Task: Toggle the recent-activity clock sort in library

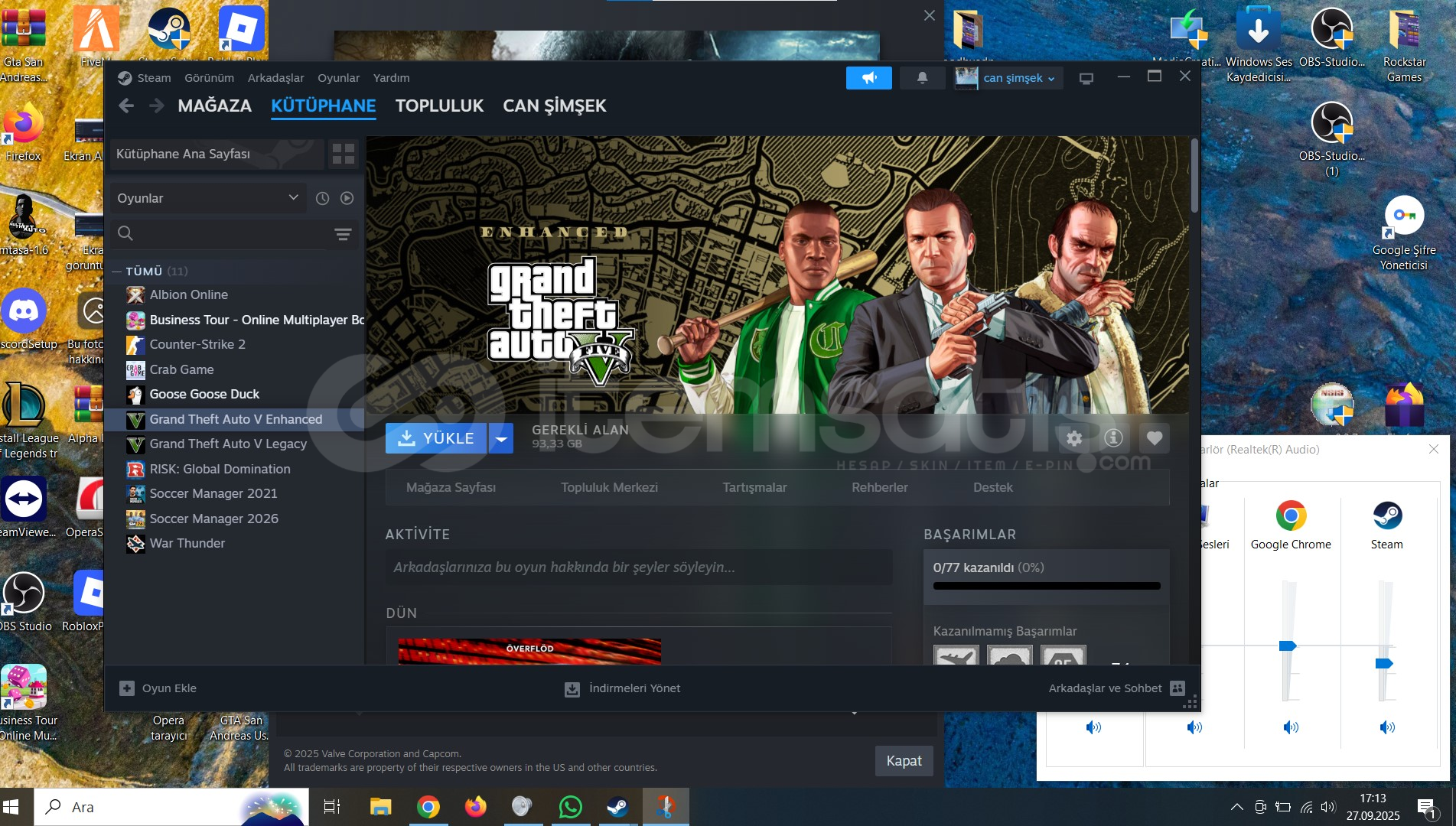Action: [323, 198]
